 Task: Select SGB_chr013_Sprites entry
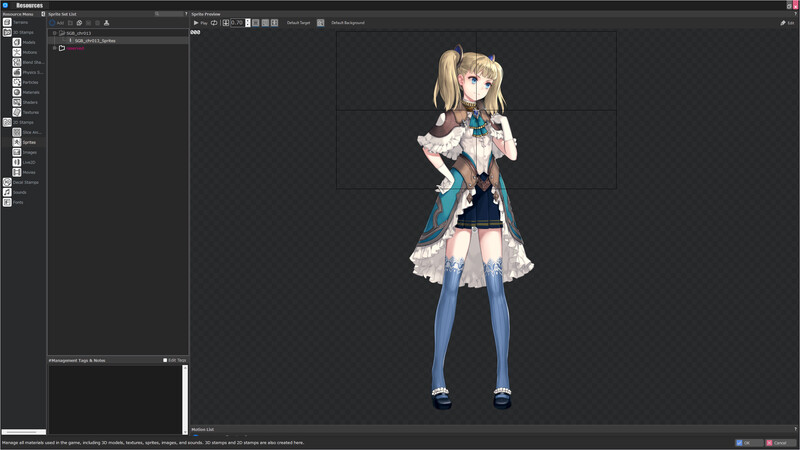point(95,40)
